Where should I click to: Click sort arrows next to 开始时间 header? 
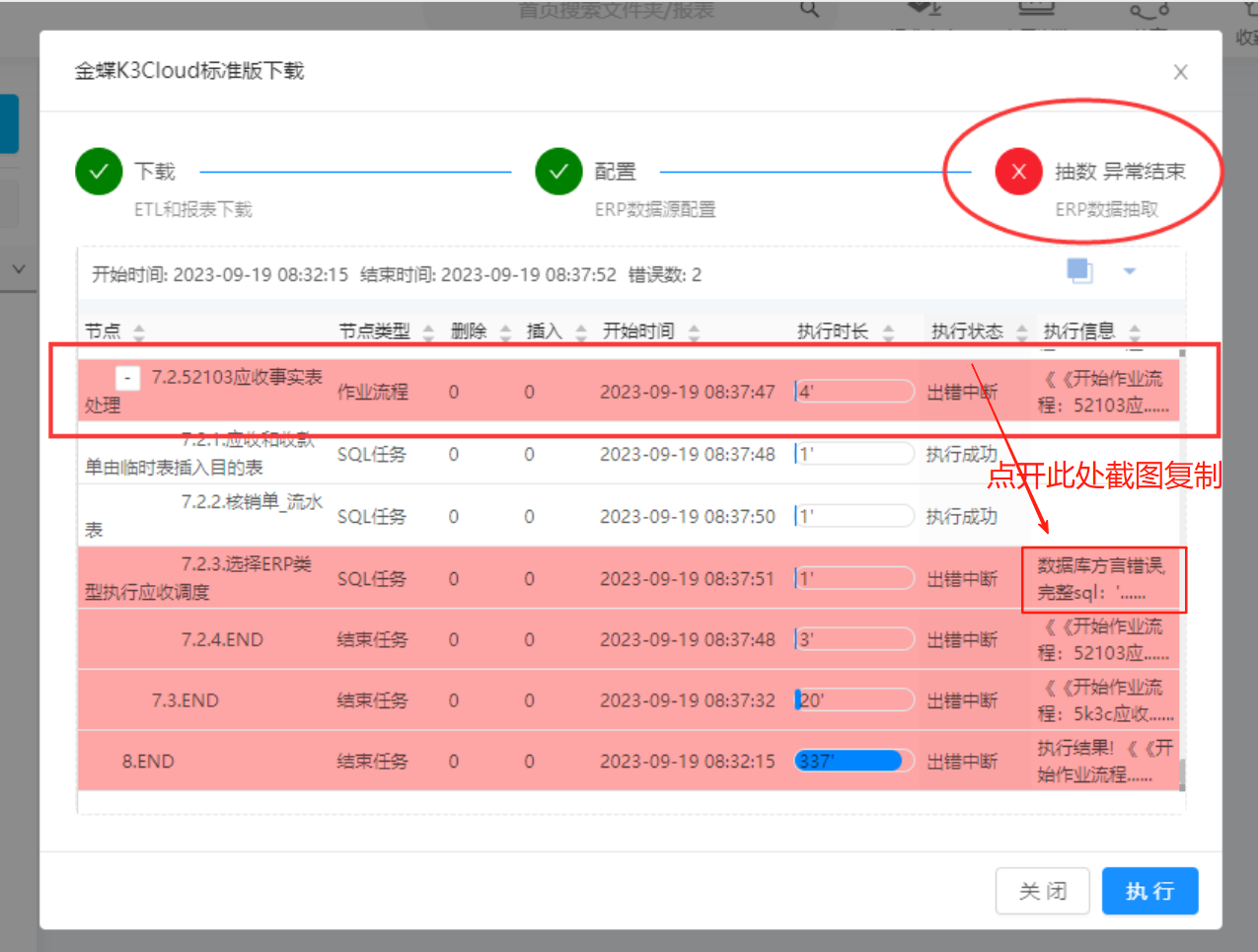click(694, 332)
